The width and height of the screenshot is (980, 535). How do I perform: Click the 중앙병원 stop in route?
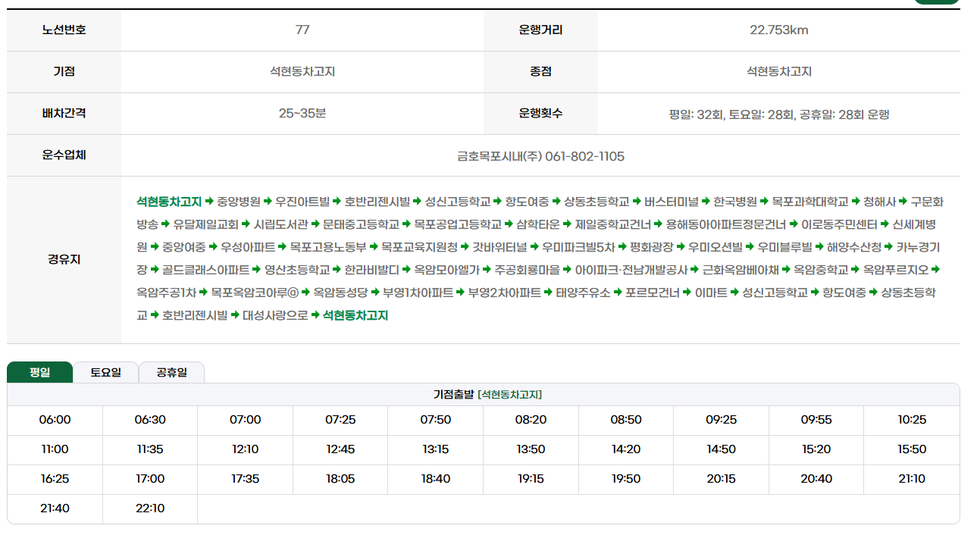pos(238,202)
